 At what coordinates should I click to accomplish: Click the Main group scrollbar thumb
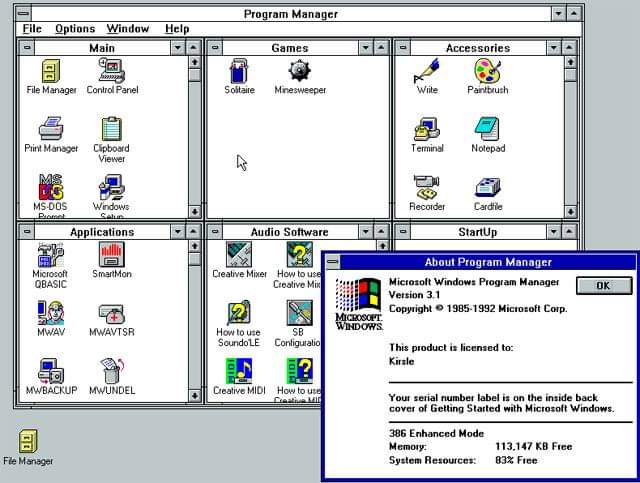point(195,75)
